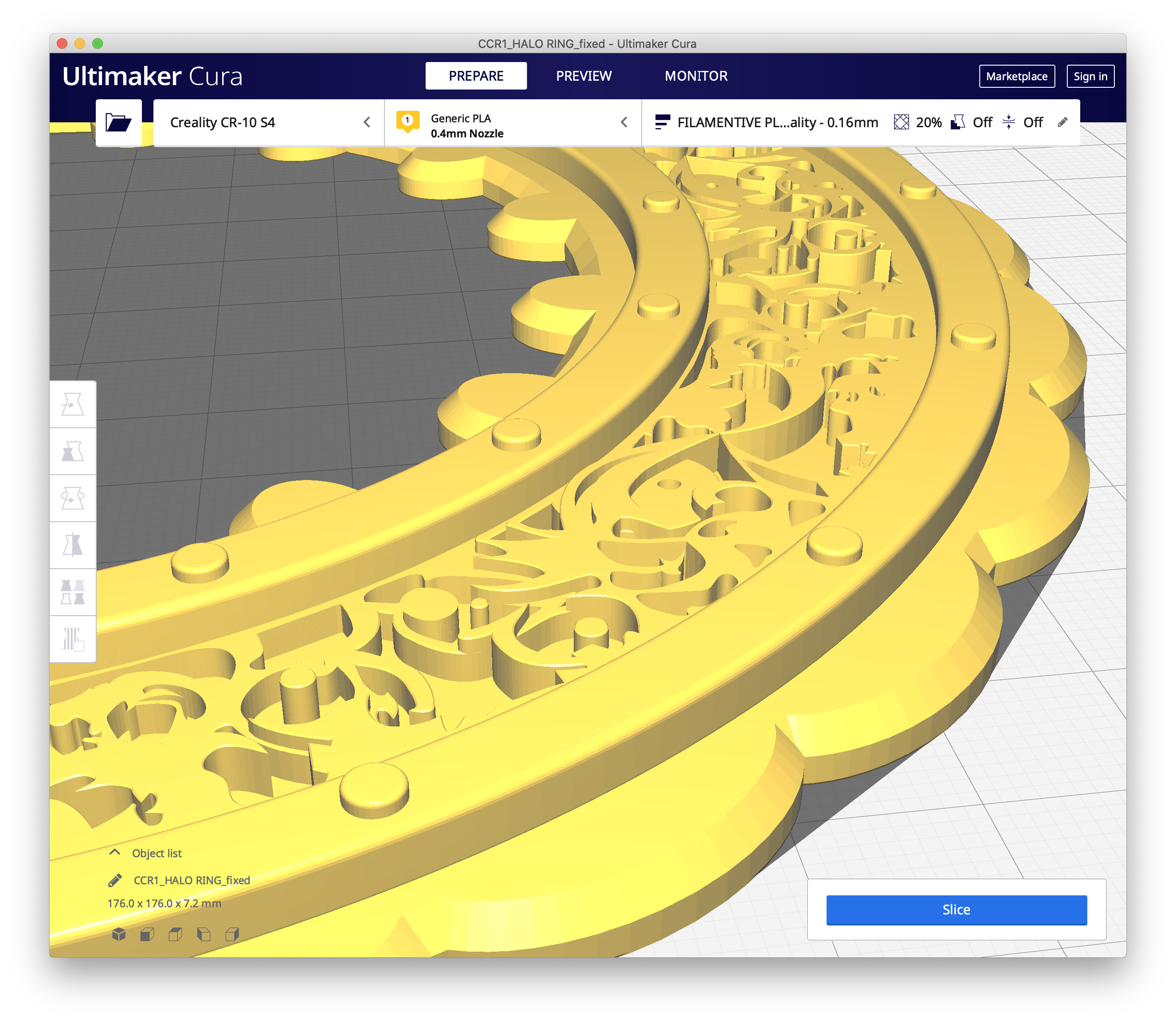
Task: Switch to top view cube icon
Action: [x=175, y=934]
